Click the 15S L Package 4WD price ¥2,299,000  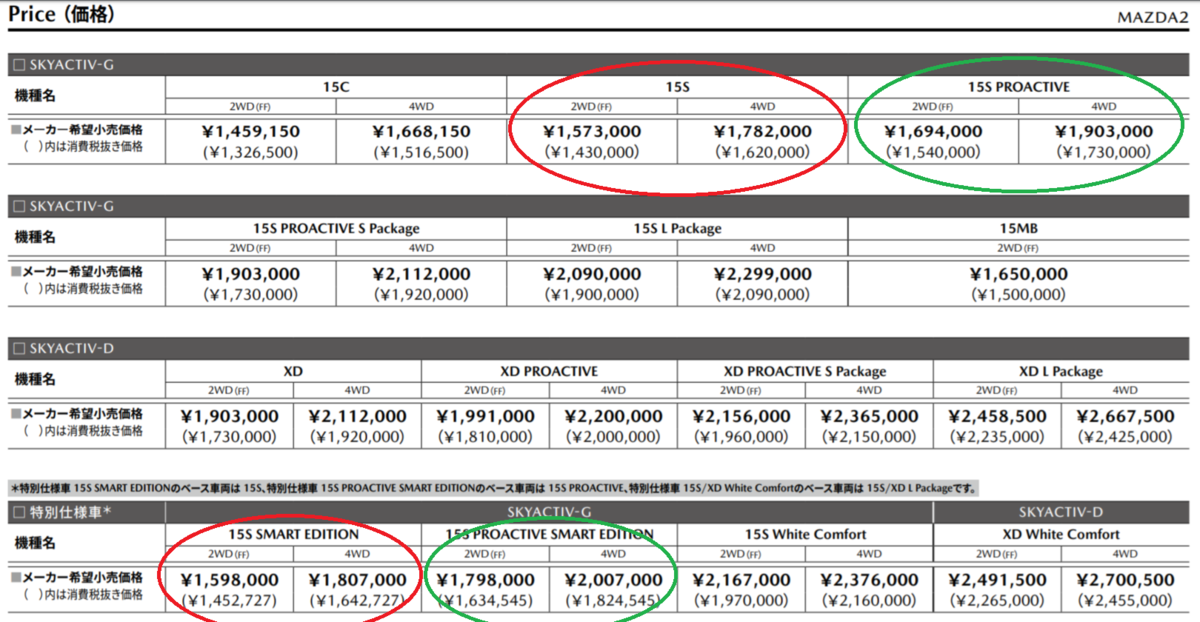762,273
